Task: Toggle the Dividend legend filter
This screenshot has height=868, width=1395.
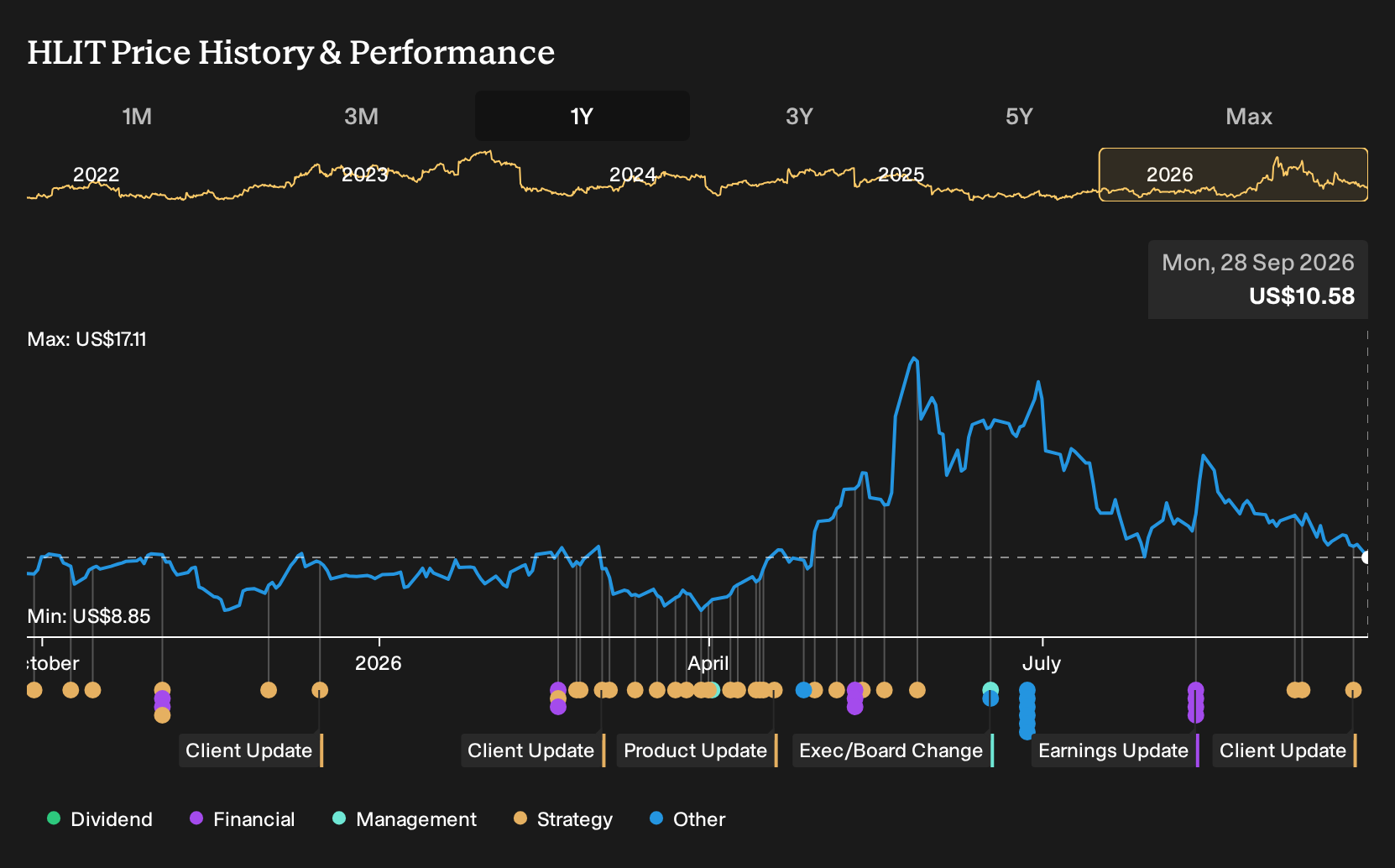Action: [x=100, y=818]
